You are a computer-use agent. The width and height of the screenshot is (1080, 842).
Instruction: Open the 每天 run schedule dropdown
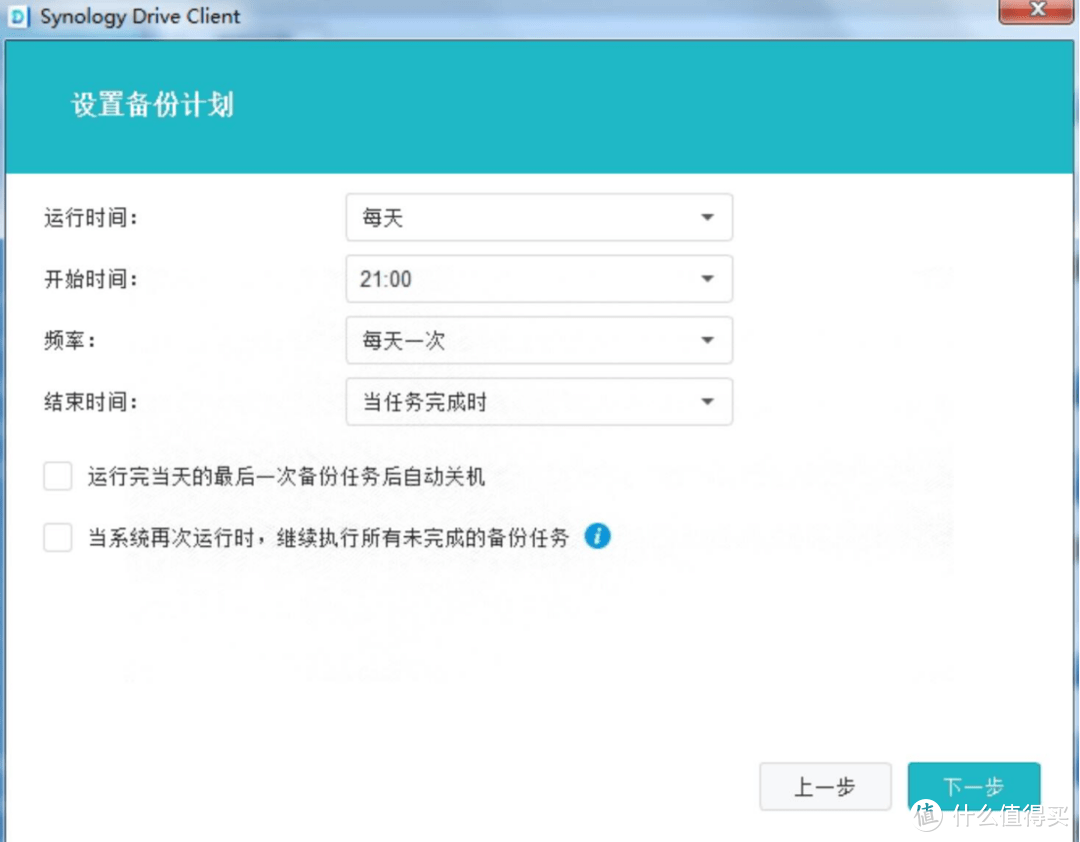tap(539, 217)
